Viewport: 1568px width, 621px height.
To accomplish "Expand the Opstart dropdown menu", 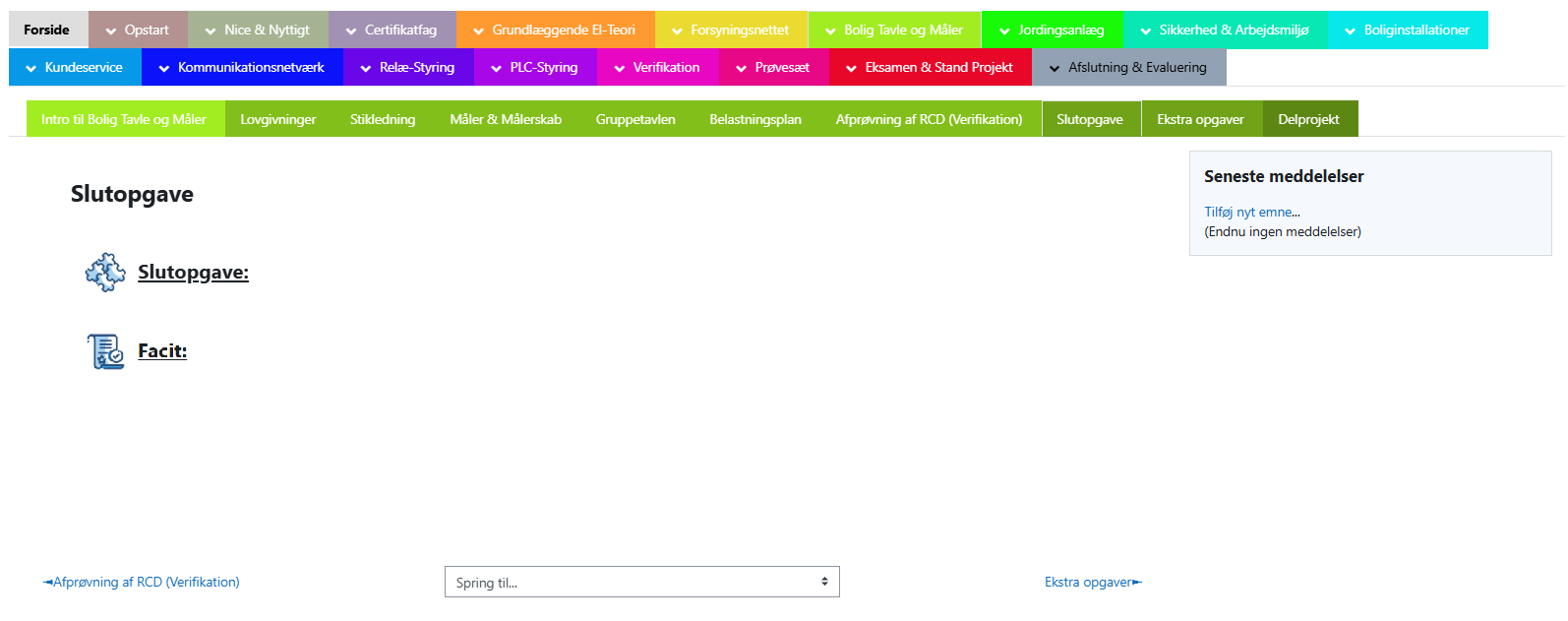I will (138, 31).
